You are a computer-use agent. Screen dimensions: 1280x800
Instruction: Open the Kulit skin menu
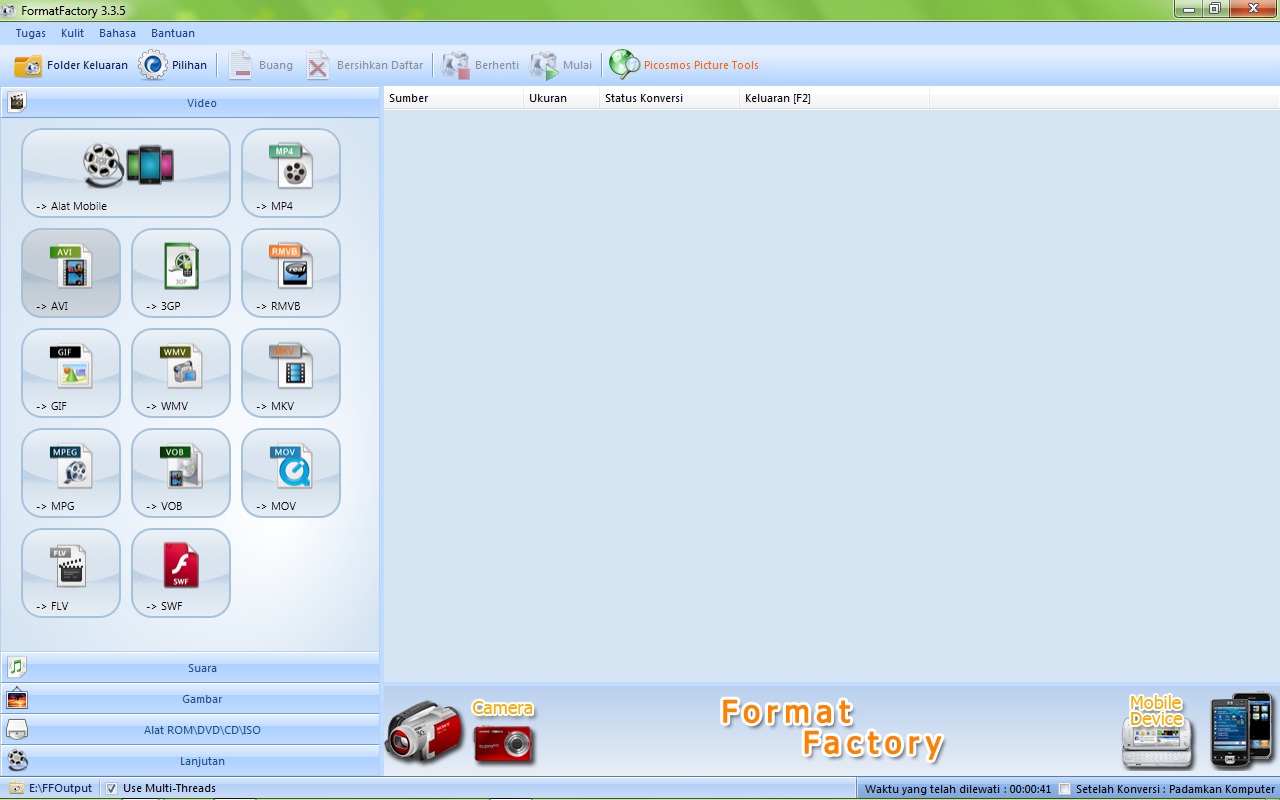pos(72,33)
